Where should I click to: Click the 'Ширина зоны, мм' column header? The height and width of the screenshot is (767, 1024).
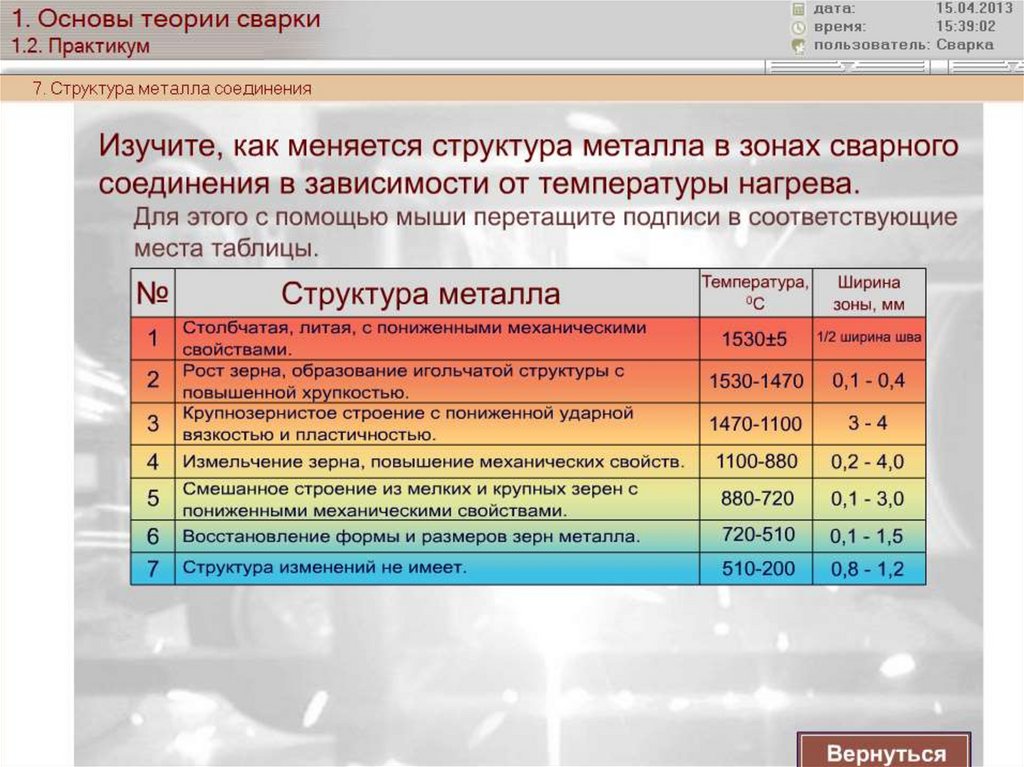coord(869,293)
